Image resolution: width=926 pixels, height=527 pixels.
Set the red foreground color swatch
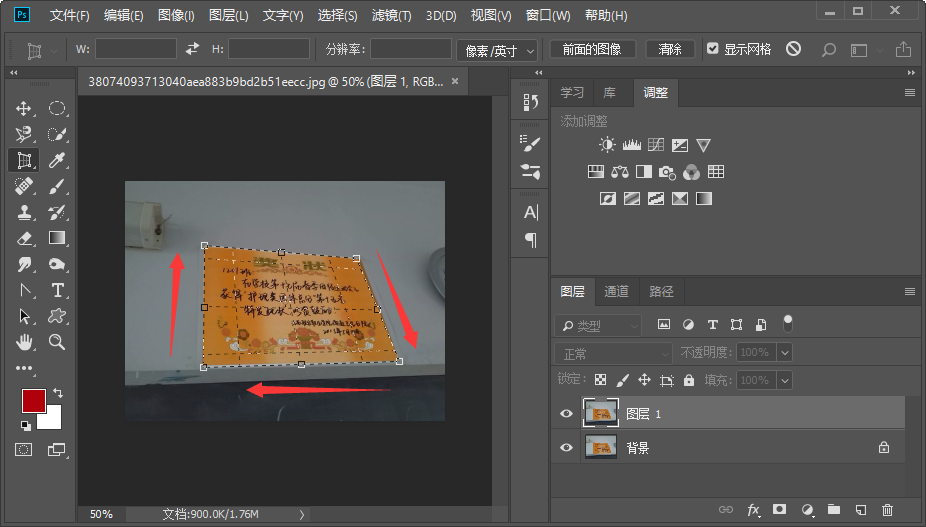(x=33, y=400)
